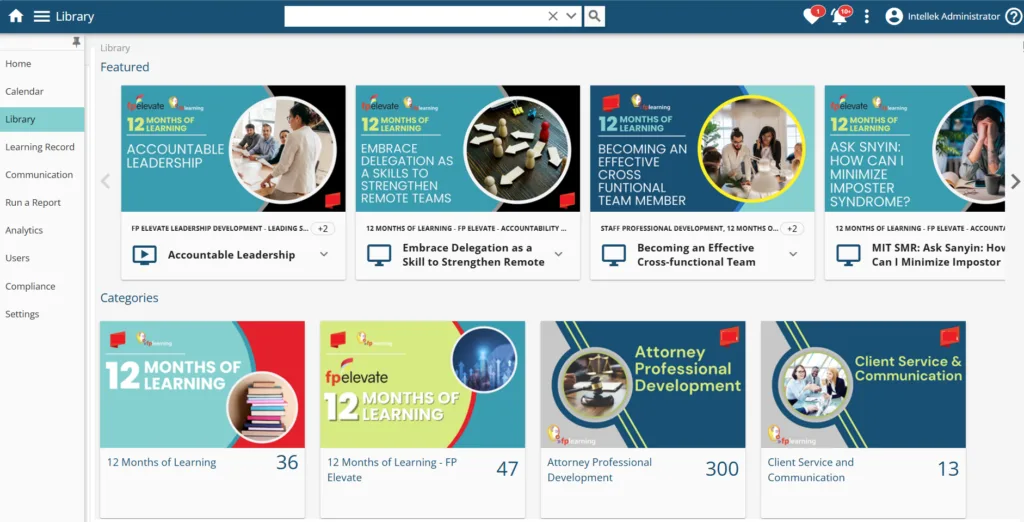The height and width of the screenshot is (522, 1024).
Task: Open Becoming an Effective Cross Functional banner
Action: pyautogui.click(x=702, y=148)
